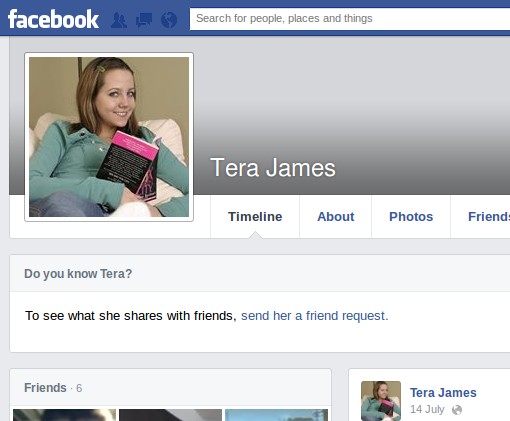This screenshot has height=421, width=510.
Task: Click the 14 July post date
Action: coord(427,409)
